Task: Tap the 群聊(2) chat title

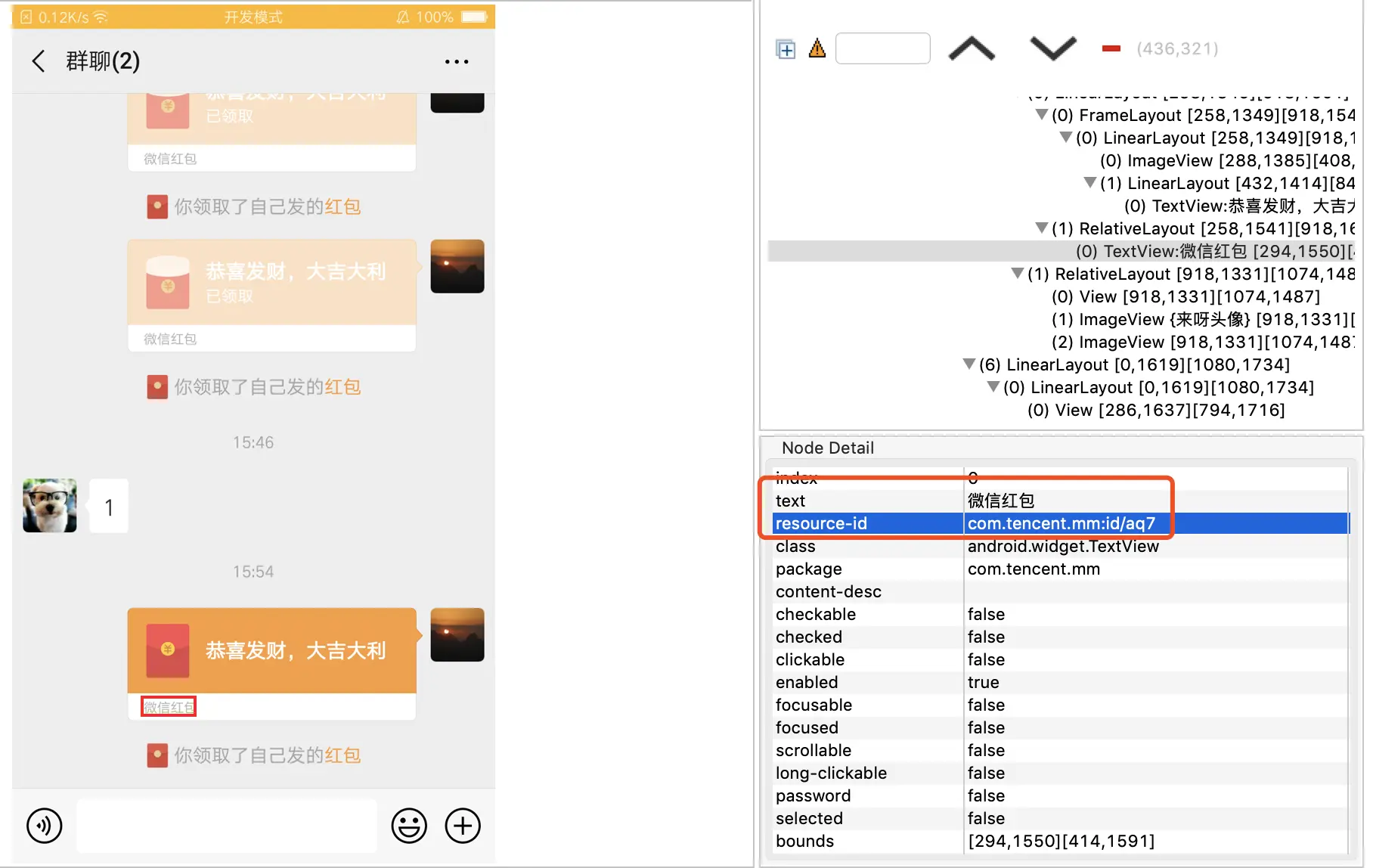Action: point(103,61)
